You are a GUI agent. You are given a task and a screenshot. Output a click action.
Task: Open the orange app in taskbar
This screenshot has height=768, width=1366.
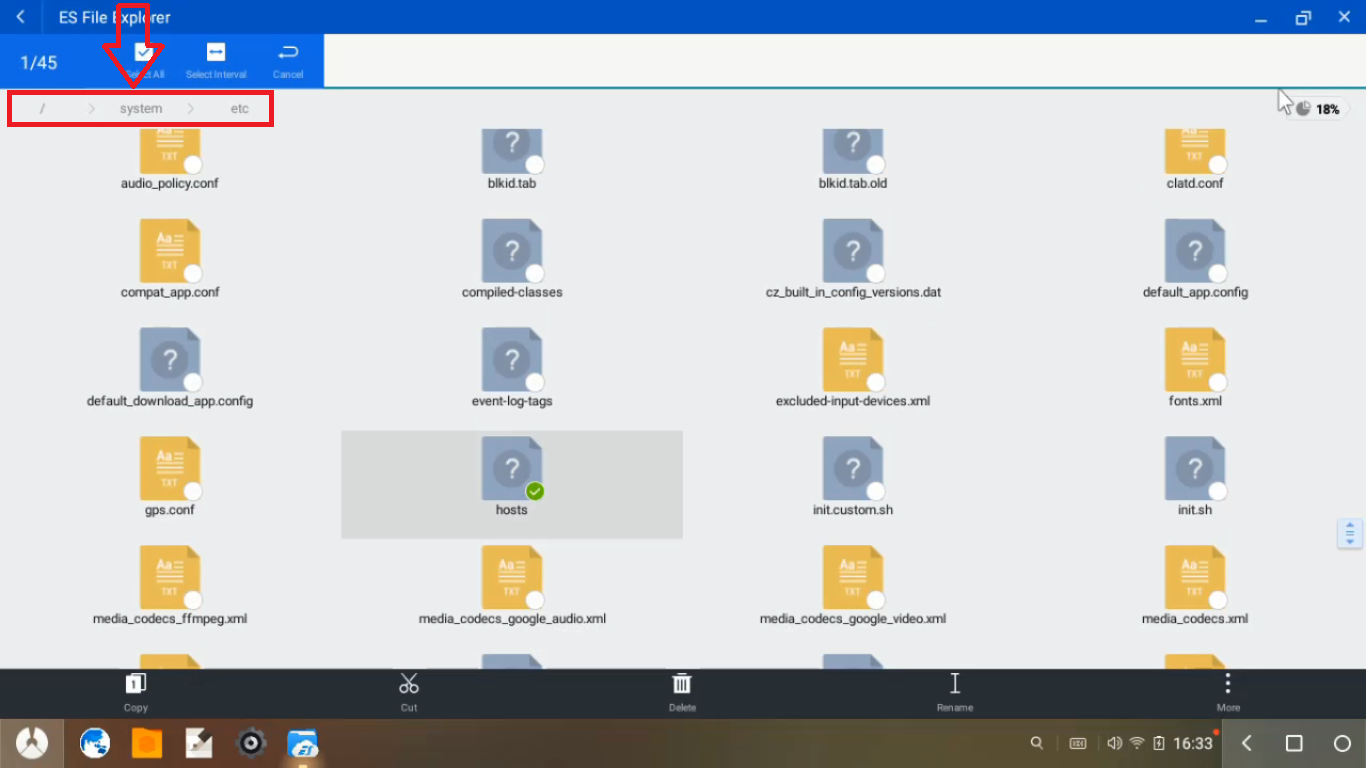[x=147, y=743]
